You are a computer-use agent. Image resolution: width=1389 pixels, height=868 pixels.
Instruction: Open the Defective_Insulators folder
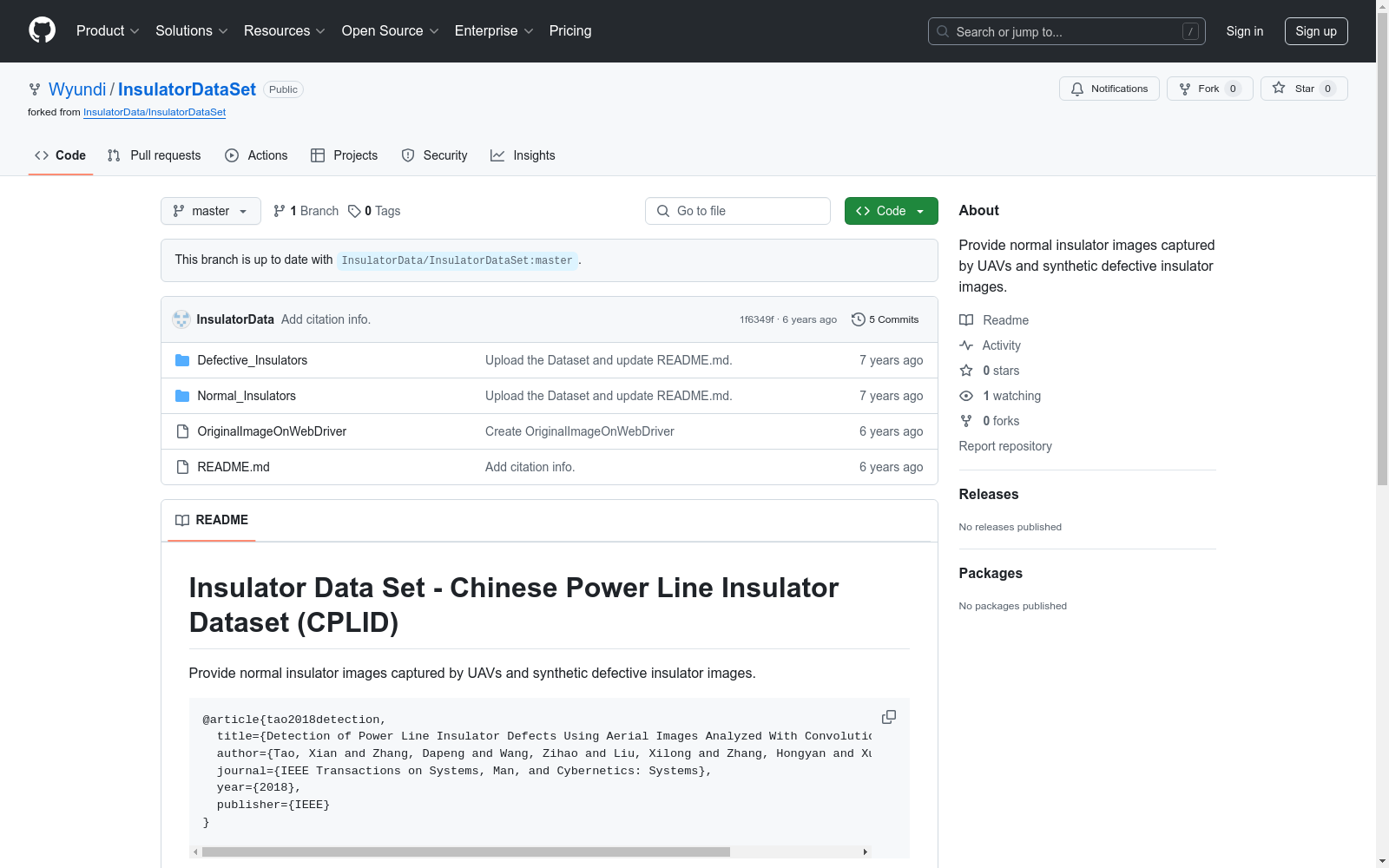click(x=253, y=360)
